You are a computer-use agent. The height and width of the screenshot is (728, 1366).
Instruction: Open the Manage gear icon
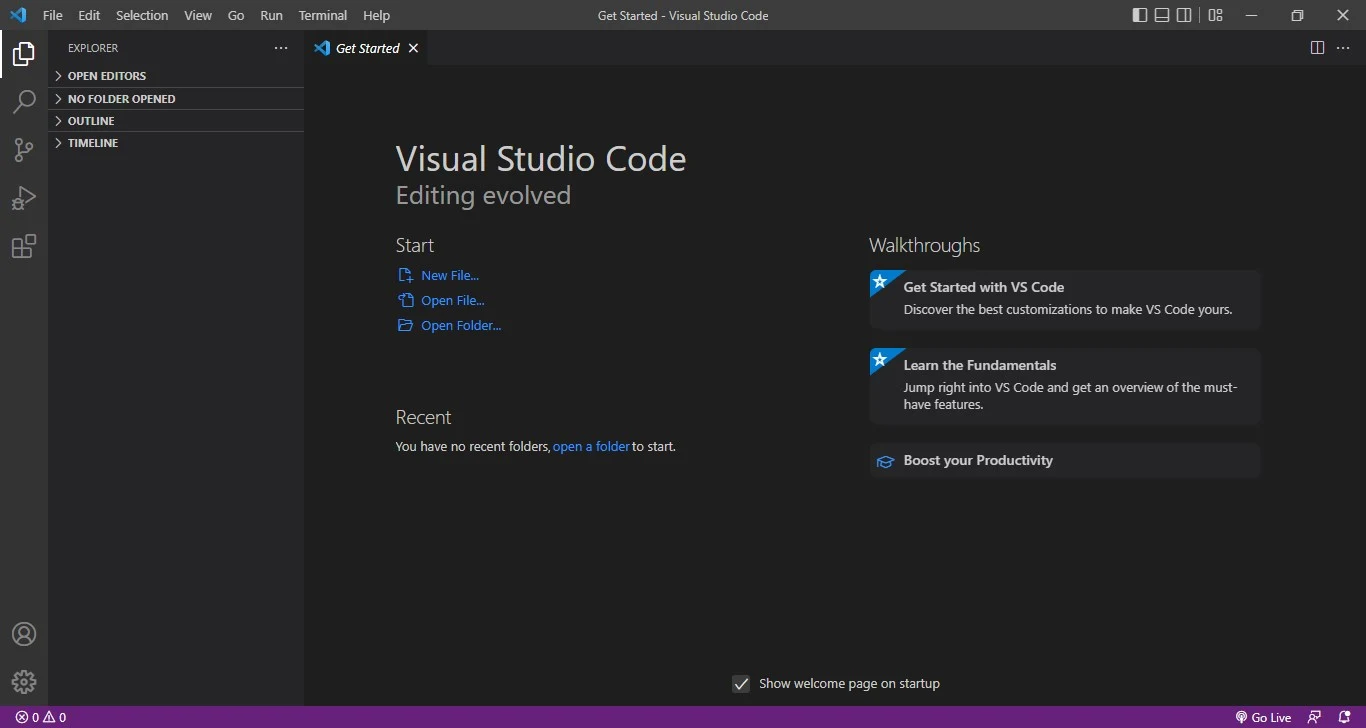(x=24, y=682)
